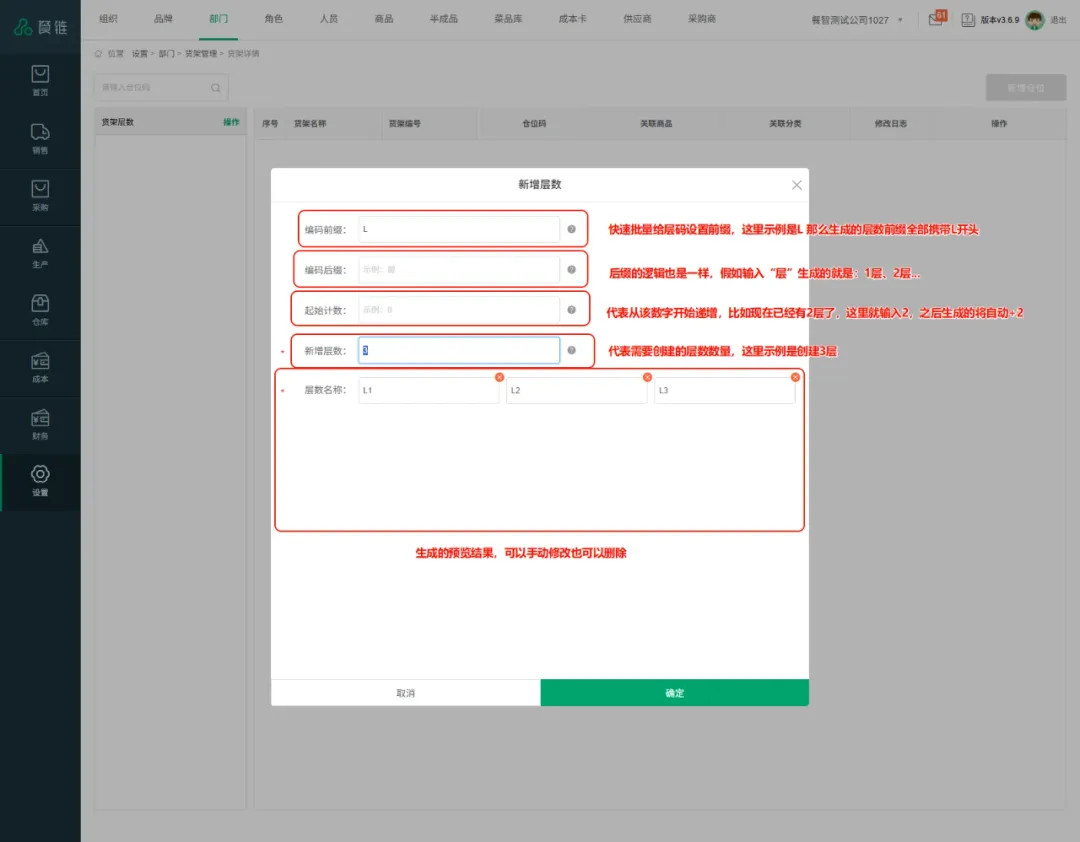Image resolution: width=1080 pixels, height=842 pixels.
Task: Switch to the 人员 tab
Action: click(328, 19)
